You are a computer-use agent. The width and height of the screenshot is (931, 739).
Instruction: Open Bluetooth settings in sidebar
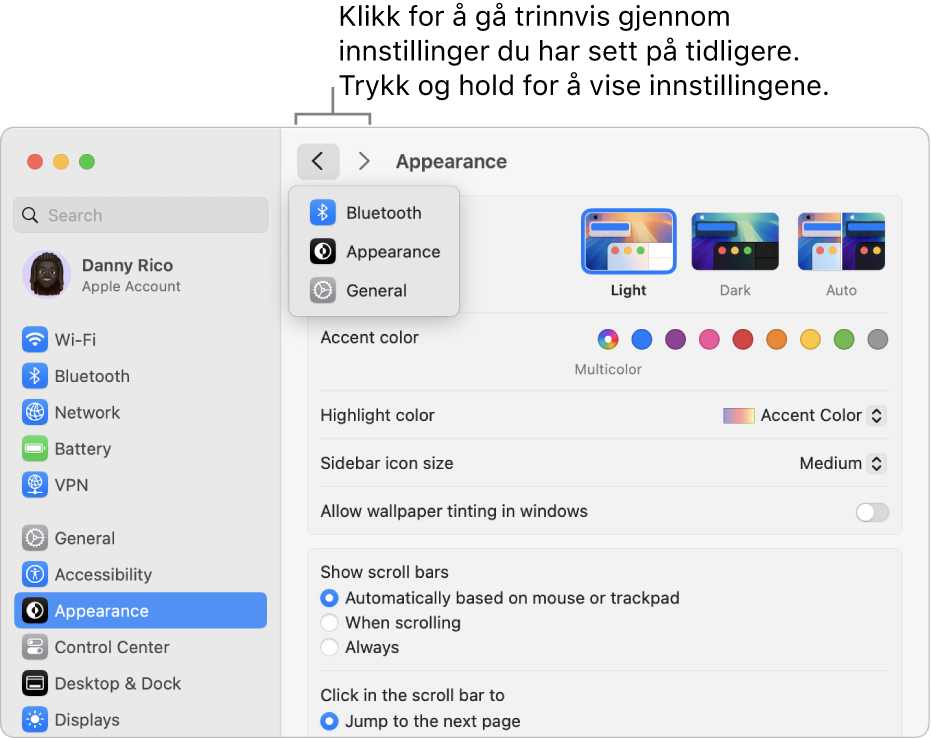click(141, 376)
